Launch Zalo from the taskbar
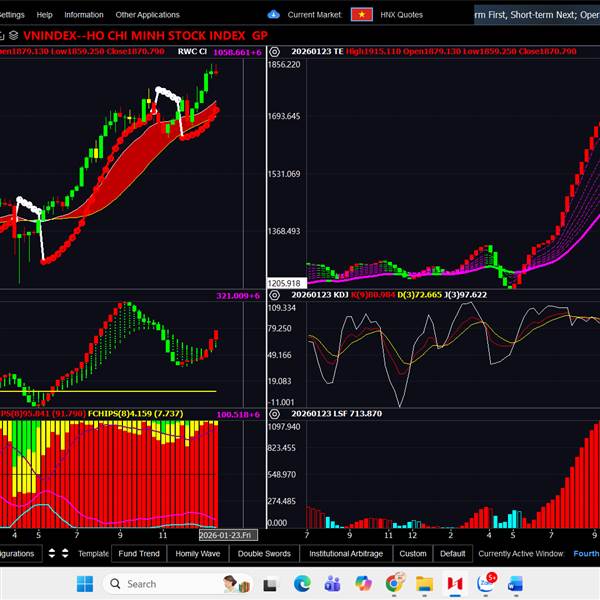The width and height of the screenshot is (600, 600). (485, 583)
